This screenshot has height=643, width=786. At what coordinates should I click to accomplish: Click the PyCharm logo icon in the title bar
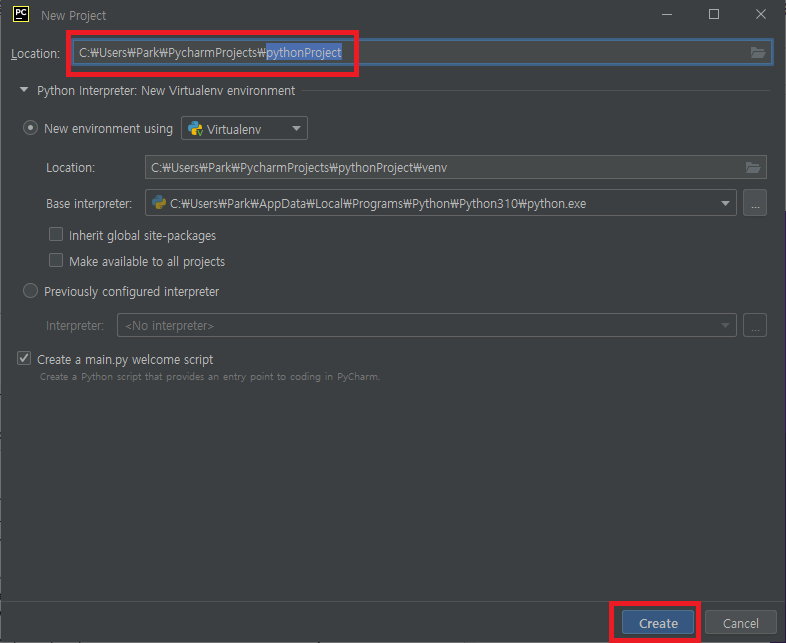coord(21,14)
